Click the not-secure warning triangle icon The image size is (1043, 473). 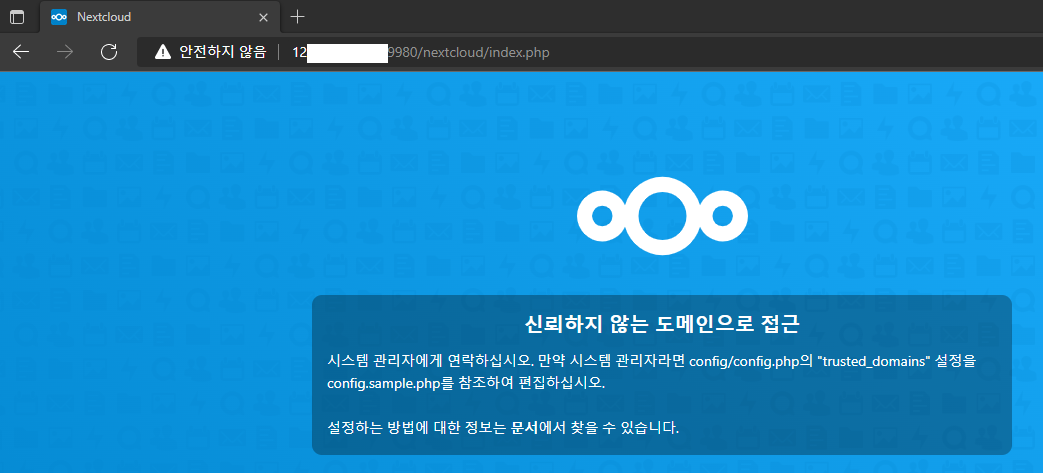tap(163, 52)
